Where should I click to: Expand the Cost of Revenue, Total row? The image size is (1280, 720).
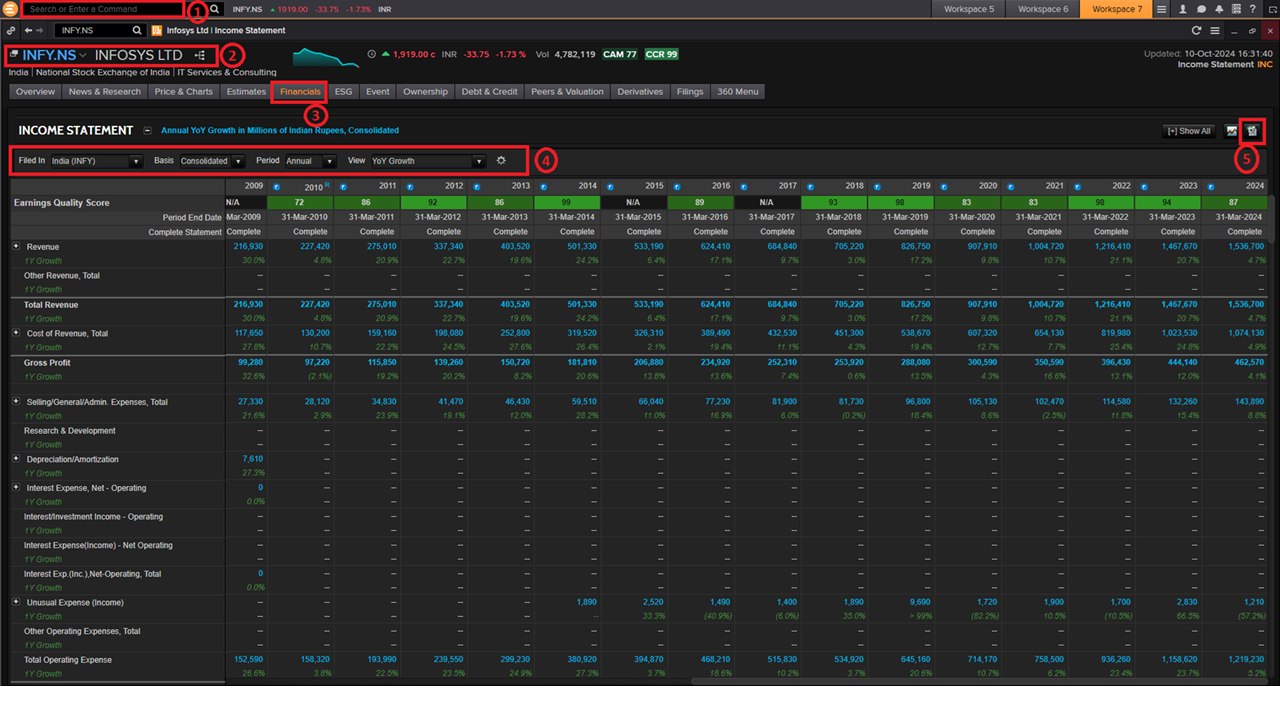click(16, 333)
